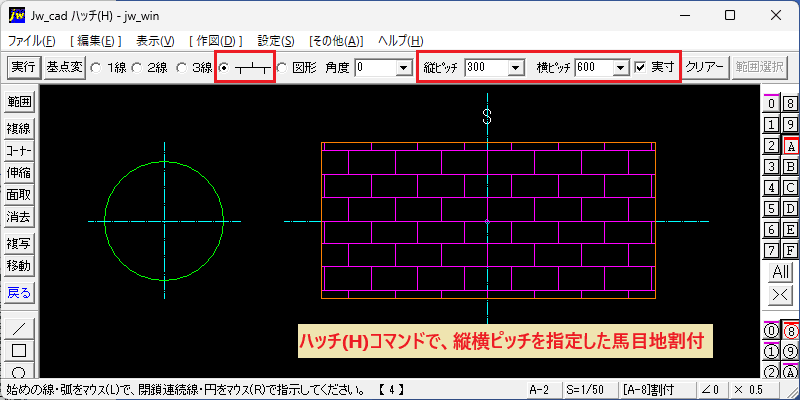Expand the 縦ピッチ dropdown list

click(516, 67)
